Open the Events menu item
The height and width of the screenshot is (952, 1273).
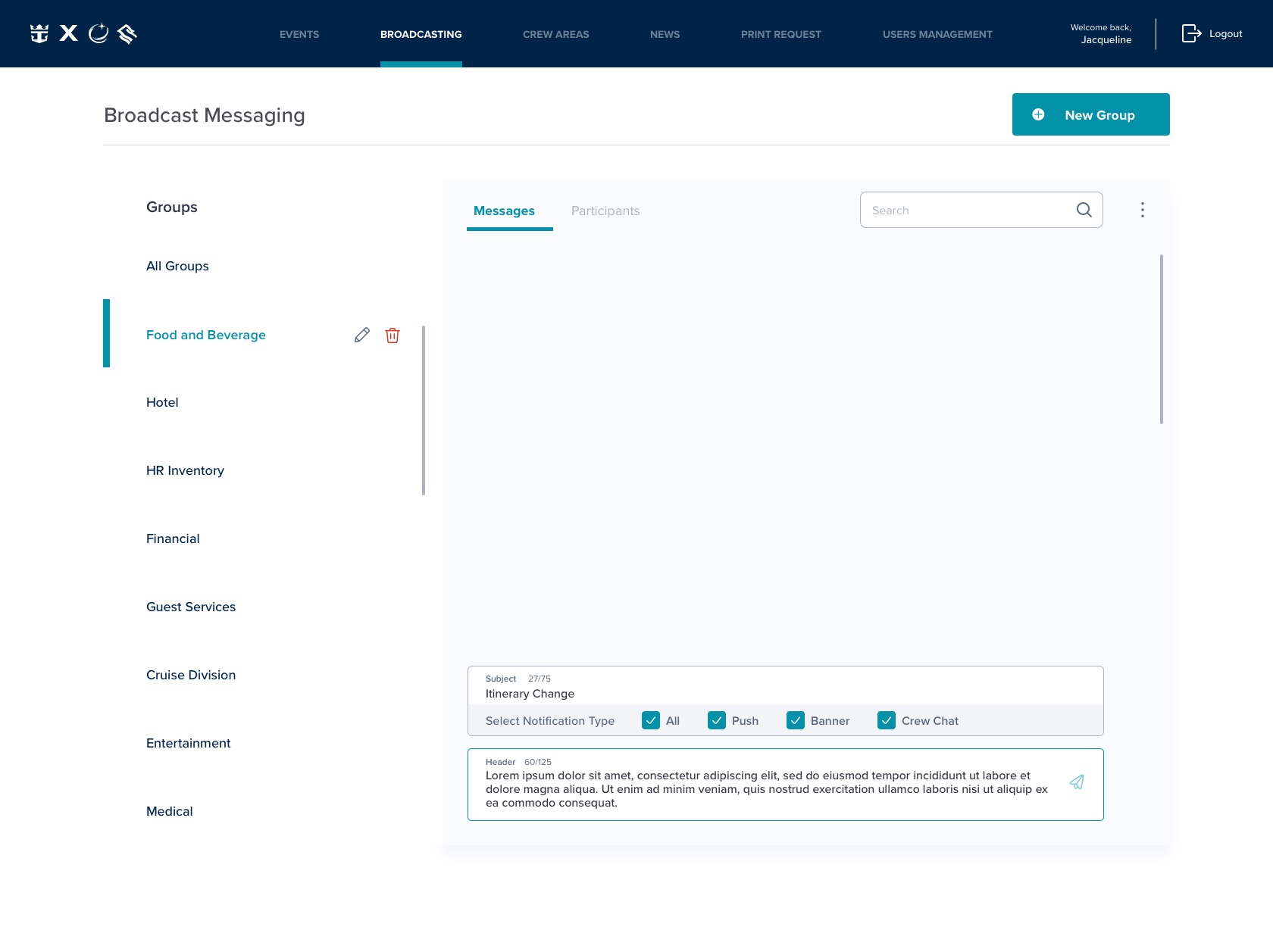coord(299,34)
